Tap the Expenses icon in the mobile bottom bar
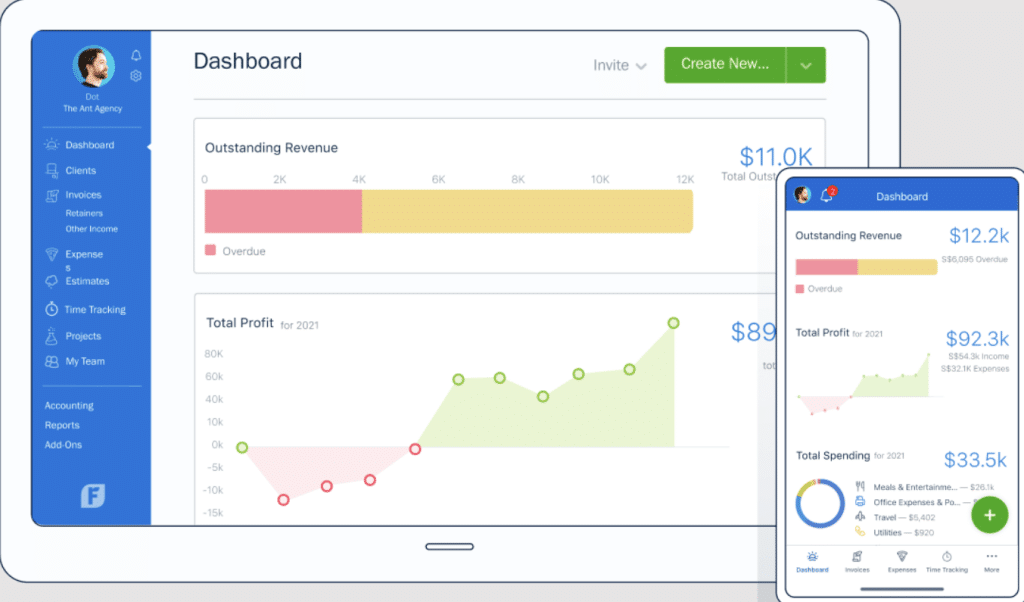 901,560
